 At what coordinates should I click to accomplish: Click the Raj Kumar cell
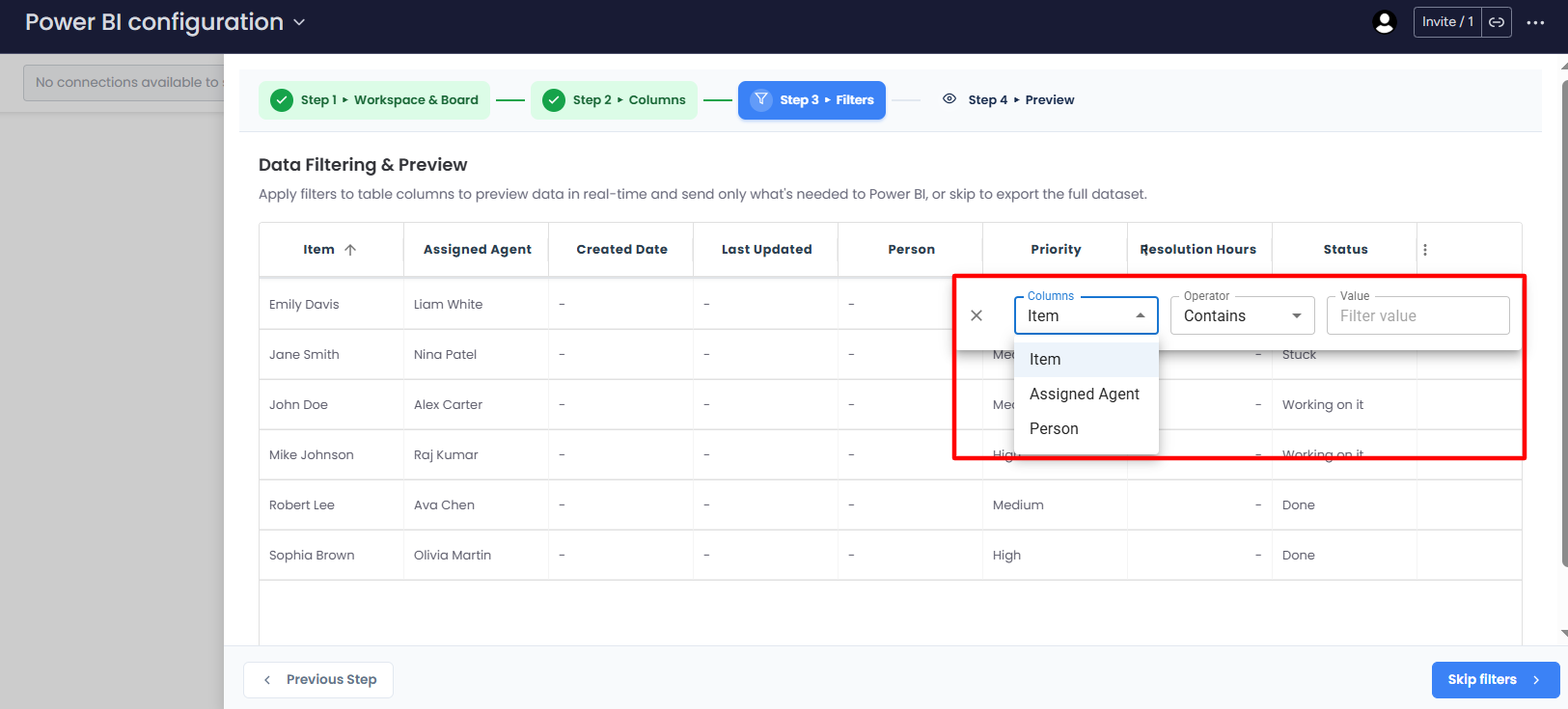[x=477, y=455]
